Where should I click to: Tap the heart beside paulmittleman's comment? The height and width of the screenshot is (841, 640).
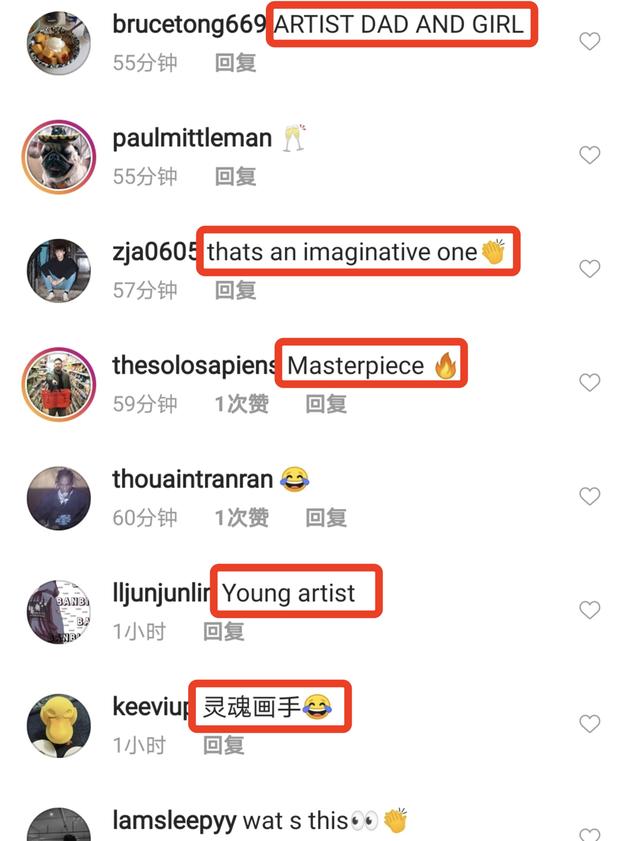pos(590,155)
